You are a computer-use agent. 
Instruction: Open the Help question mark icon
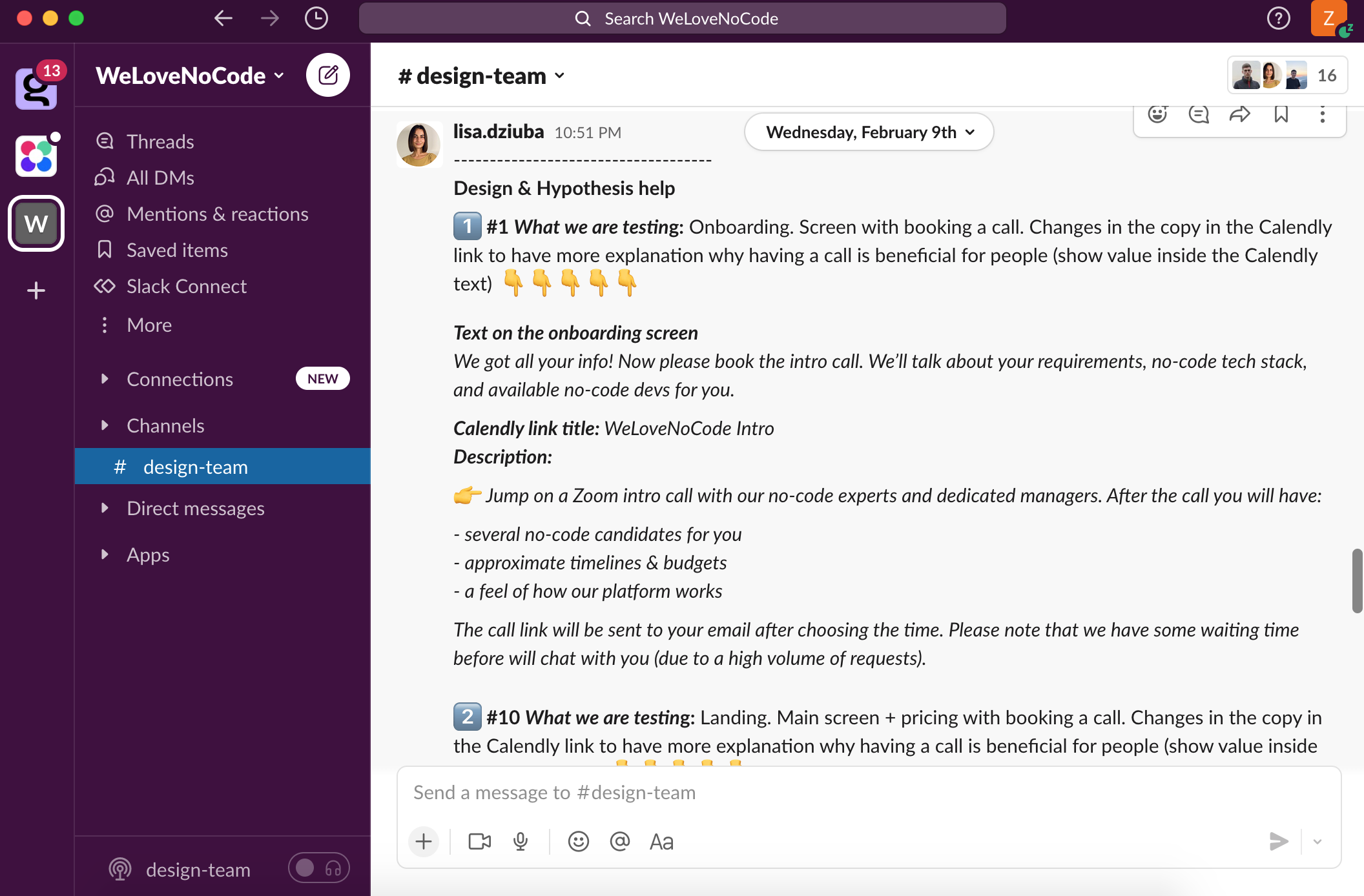(x=1278, y=18)
